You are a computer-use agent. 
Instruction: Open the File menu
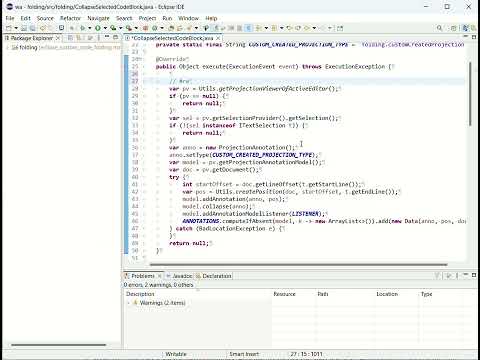(10, 18)
